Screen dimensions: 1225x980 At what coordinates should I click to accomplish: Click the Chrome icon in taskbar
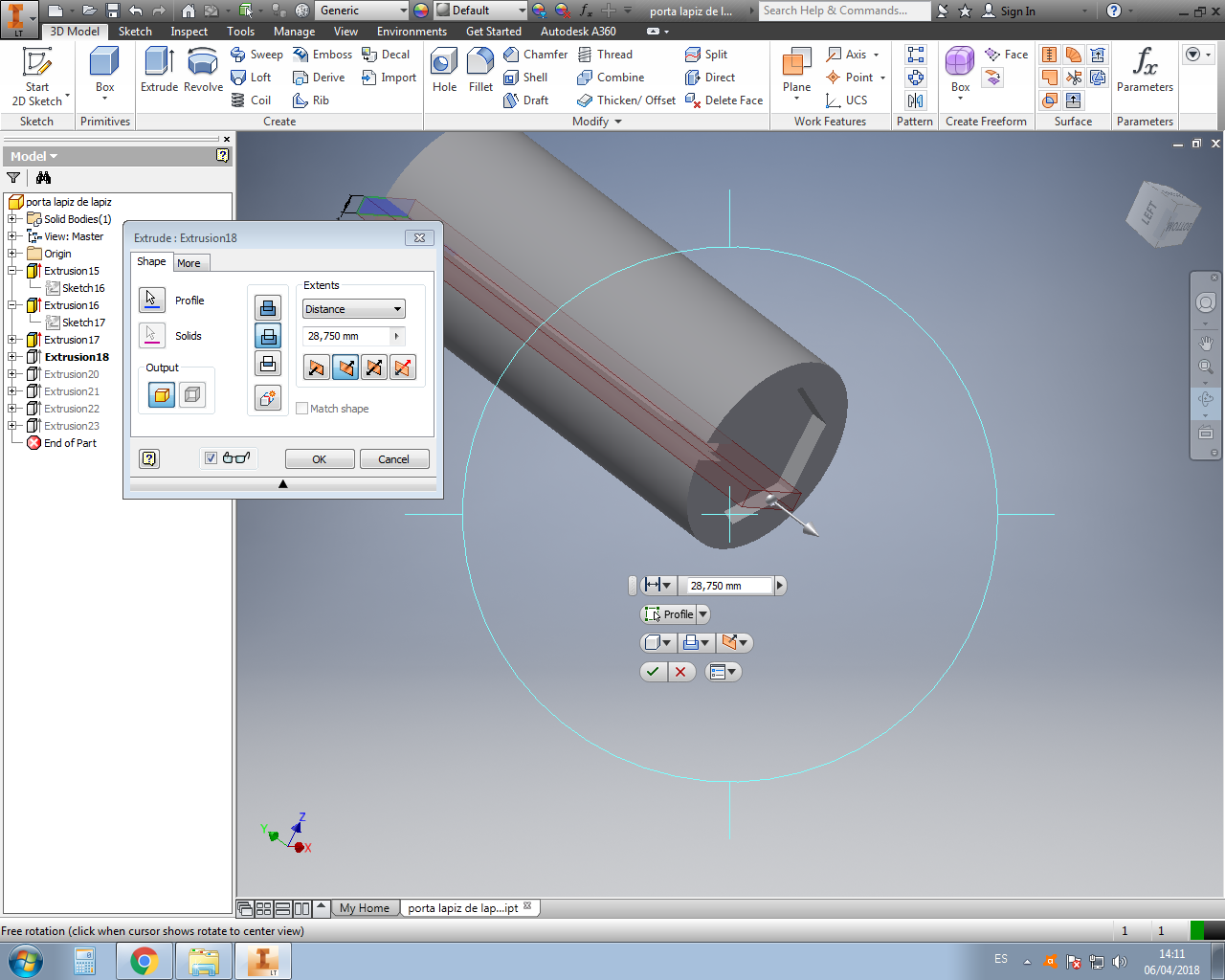pyautogui.click(x=145, y=960)
